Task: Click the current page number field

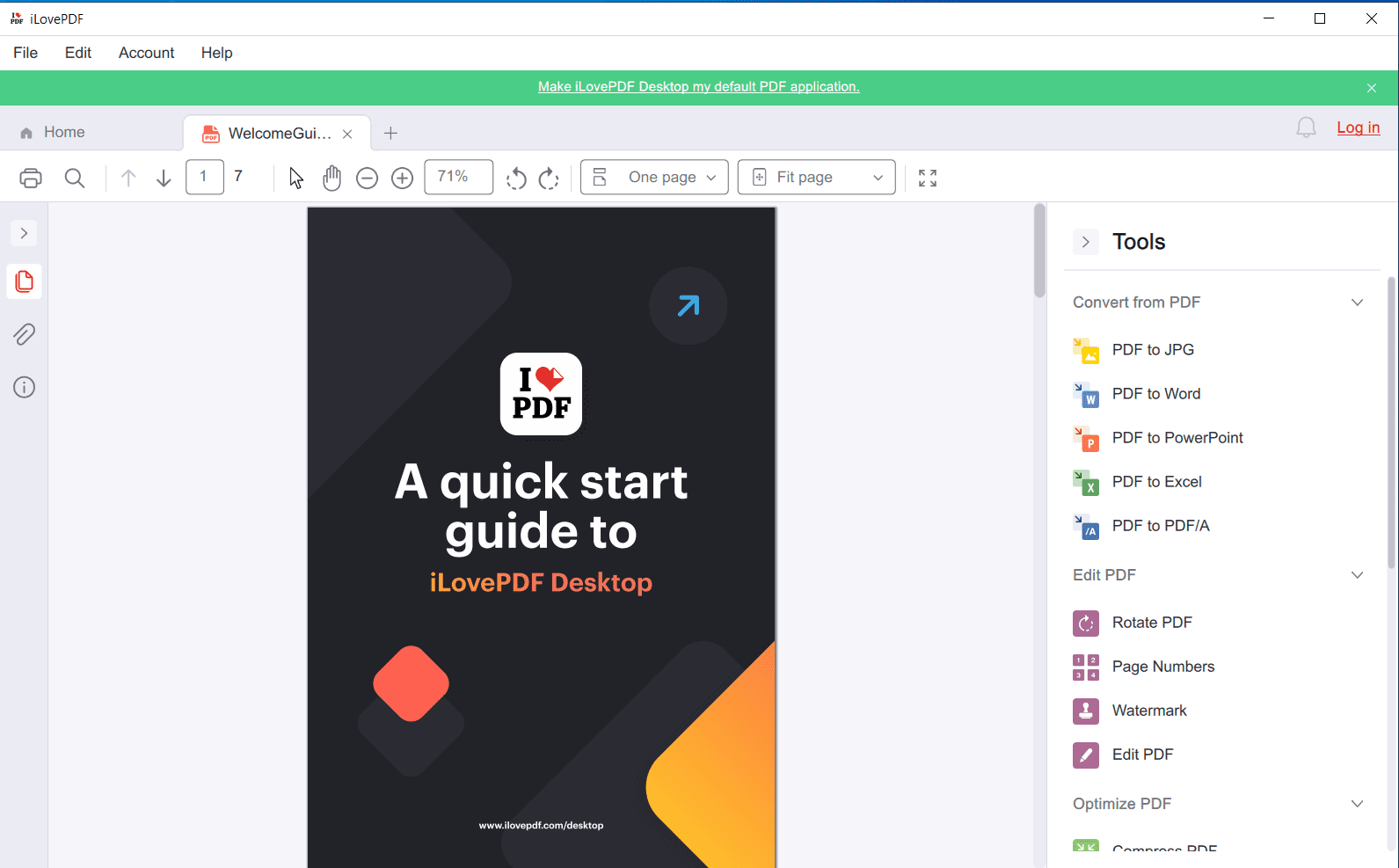Action: 205,178
